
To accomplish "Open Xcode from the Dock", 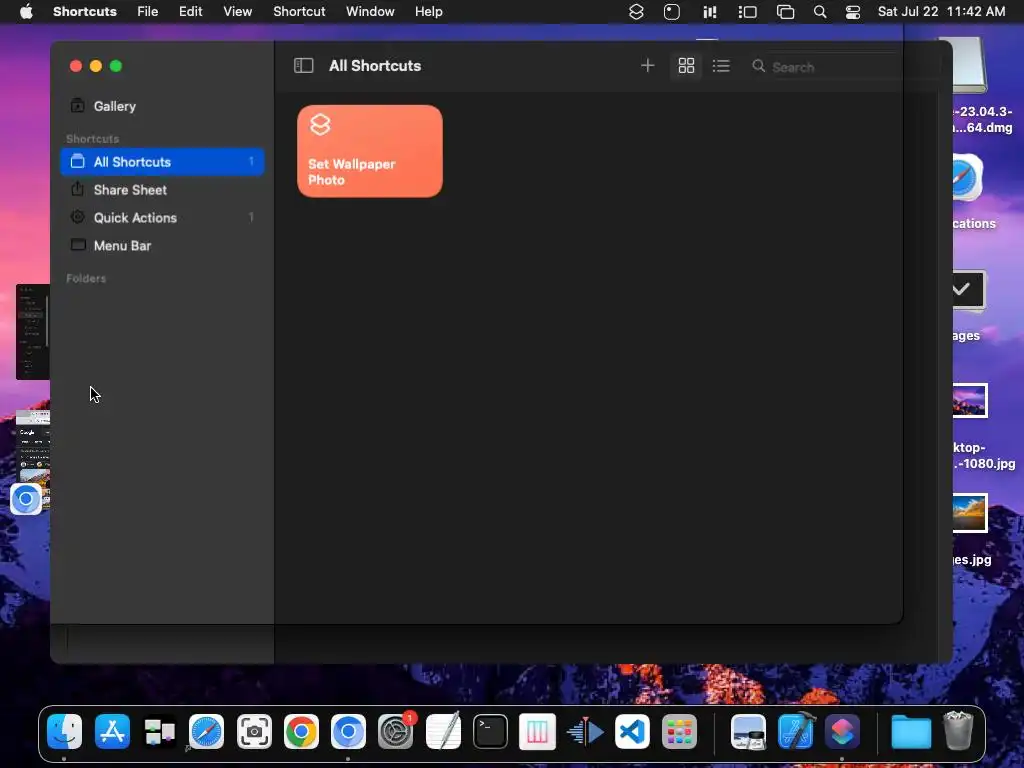I will tap(795, 731).
